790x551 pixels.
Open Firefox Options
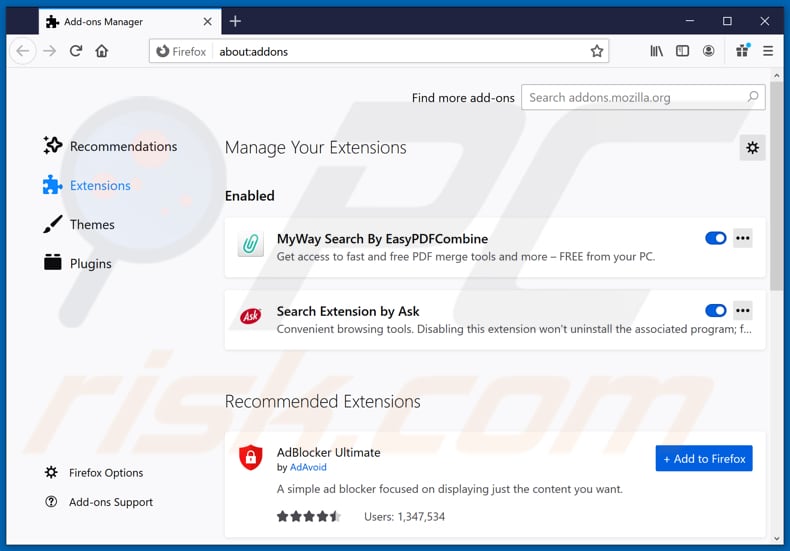94,472
